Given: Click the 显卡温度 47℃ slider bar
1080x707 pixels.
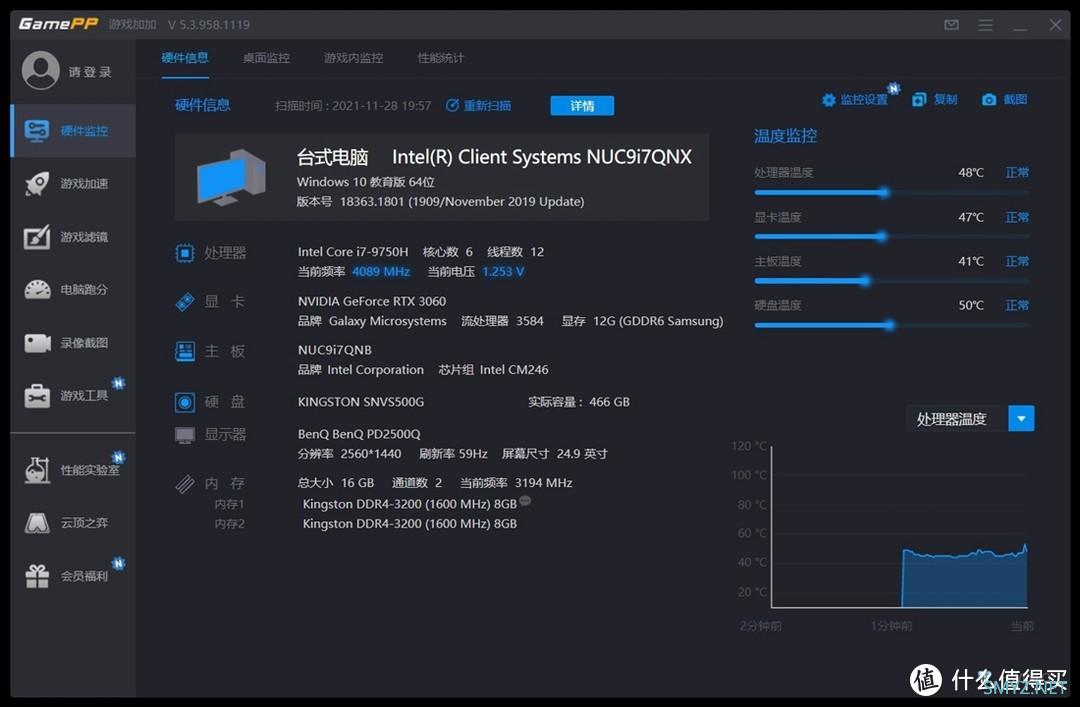Looking at the screenshot, I should pyautogui.click(x=891, y=237).
